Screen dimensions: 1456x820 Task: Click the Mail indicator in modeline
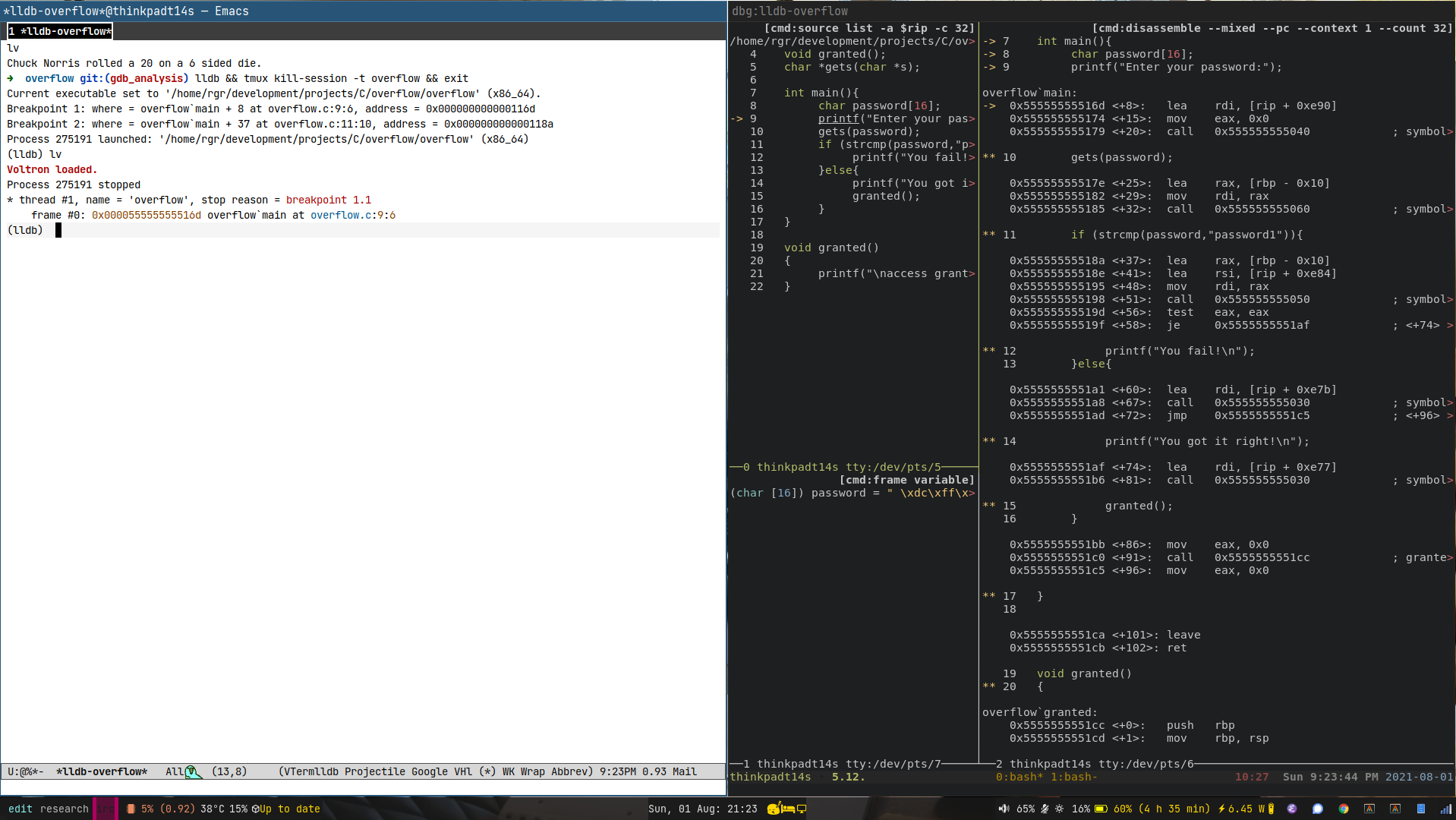point(684,771)
